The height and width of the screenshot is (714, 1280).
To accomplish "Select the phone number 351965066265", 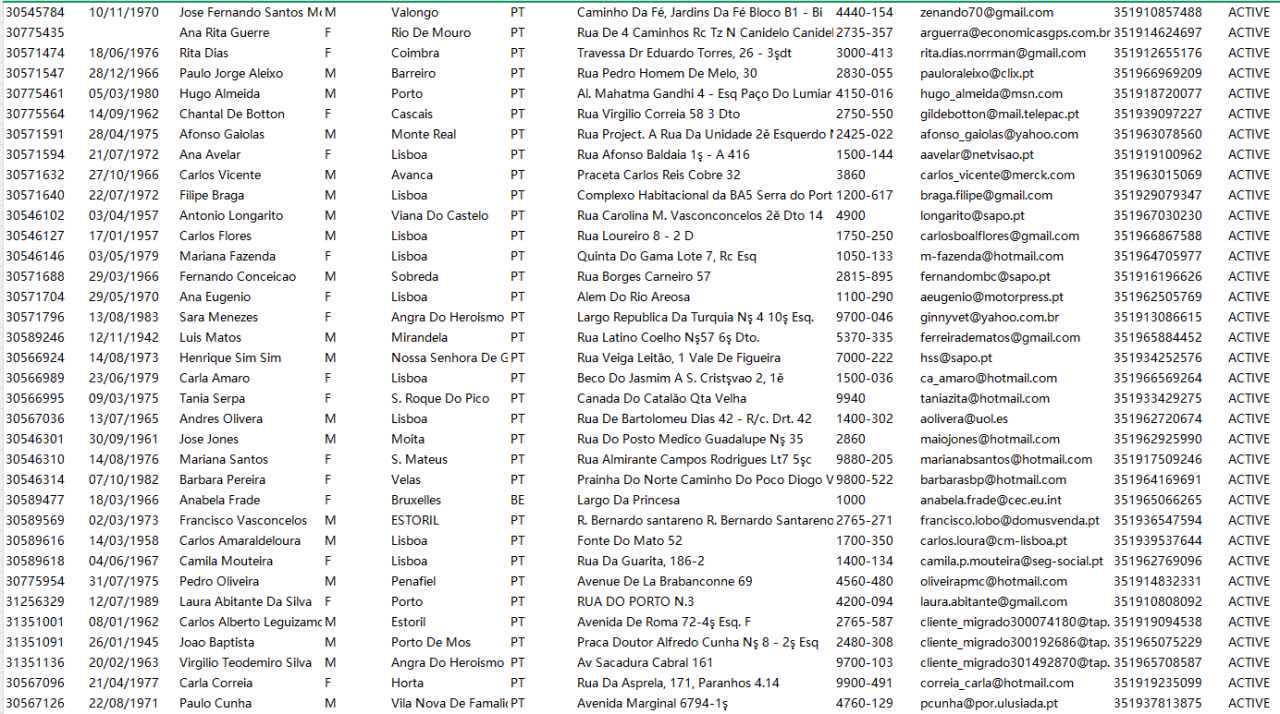I will pyautogui.click(x=1158, y=500).
